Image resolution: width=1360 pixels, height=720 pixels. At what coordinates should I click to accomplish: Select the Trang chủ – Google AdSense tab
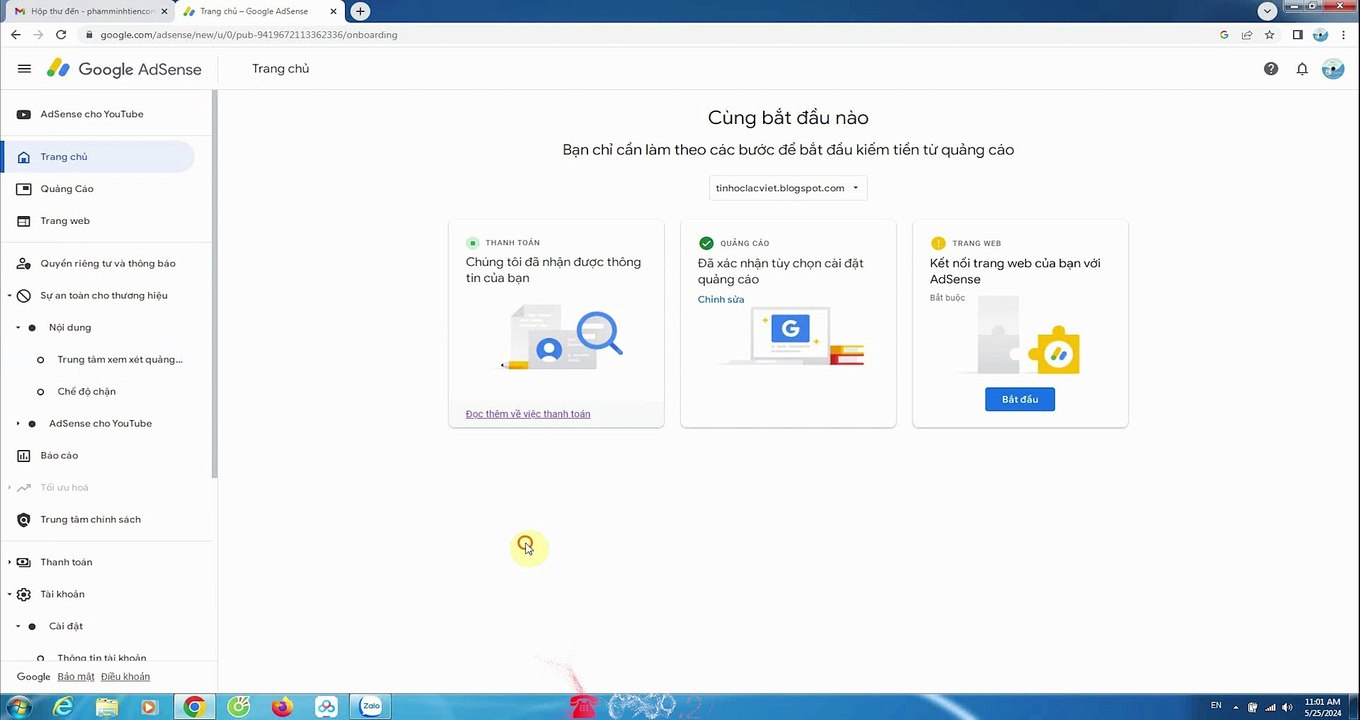(260, 11)
